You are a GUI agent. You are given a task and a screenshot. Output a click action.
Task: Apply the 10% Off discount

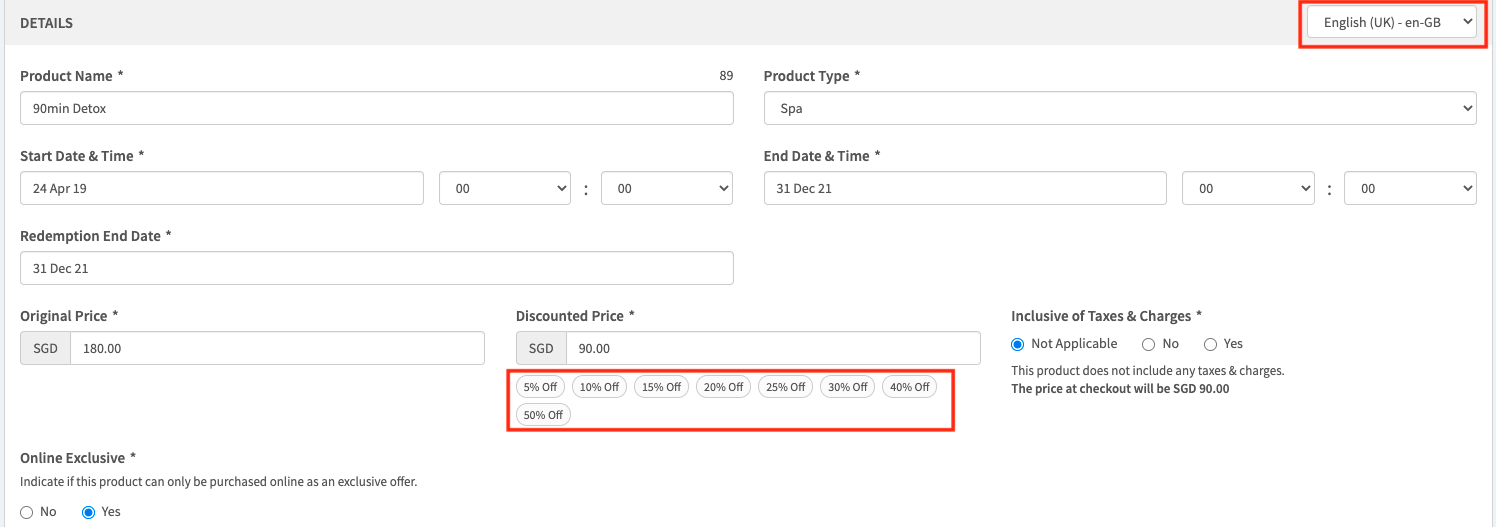coord(600,387)
